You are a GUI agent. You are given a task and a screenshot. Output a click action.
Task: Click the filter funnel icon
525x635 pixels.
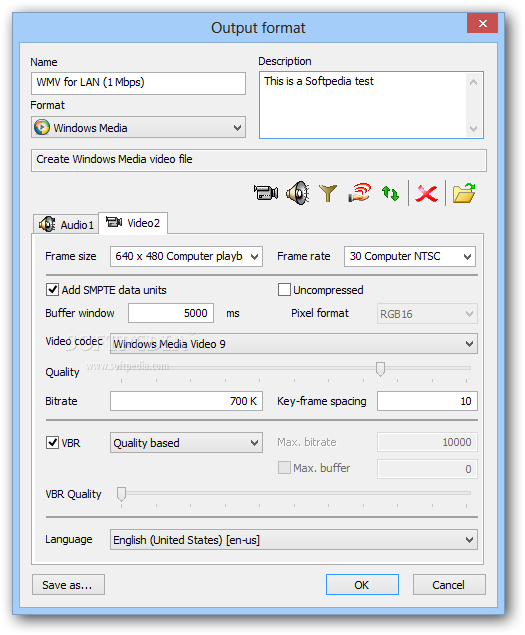click(328, 193)
